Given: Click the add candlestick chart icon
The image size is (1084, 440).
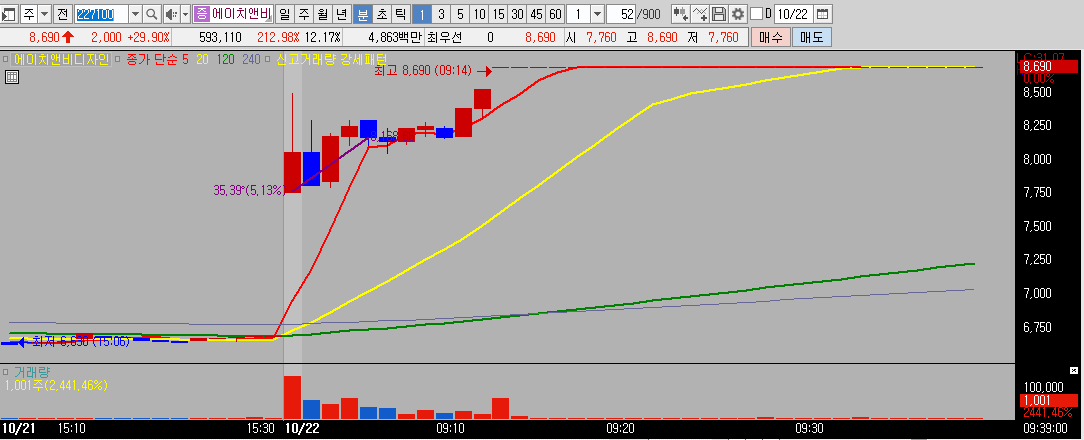Looking at the screenshot, I should pyautogui.click(x=680, y=13).
